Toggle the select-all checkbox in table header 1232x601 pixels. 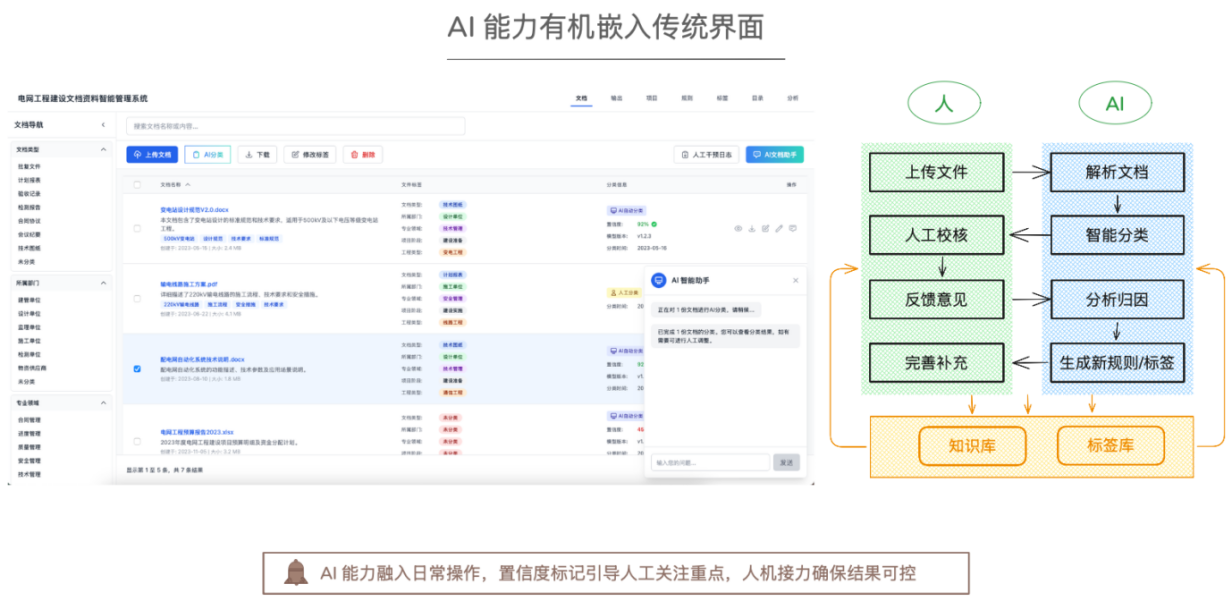coord(137,185)
